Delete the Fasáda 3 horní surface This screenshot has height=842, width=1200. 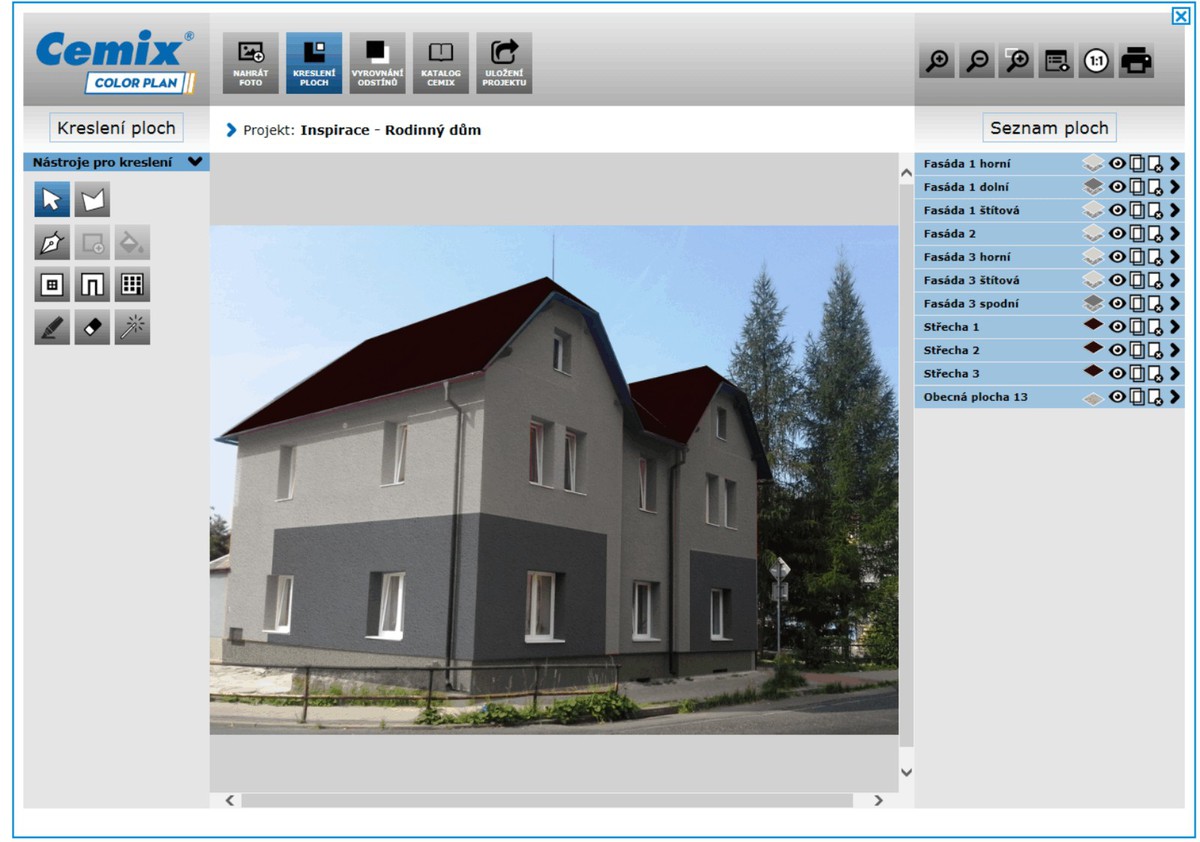[1155, 257]
